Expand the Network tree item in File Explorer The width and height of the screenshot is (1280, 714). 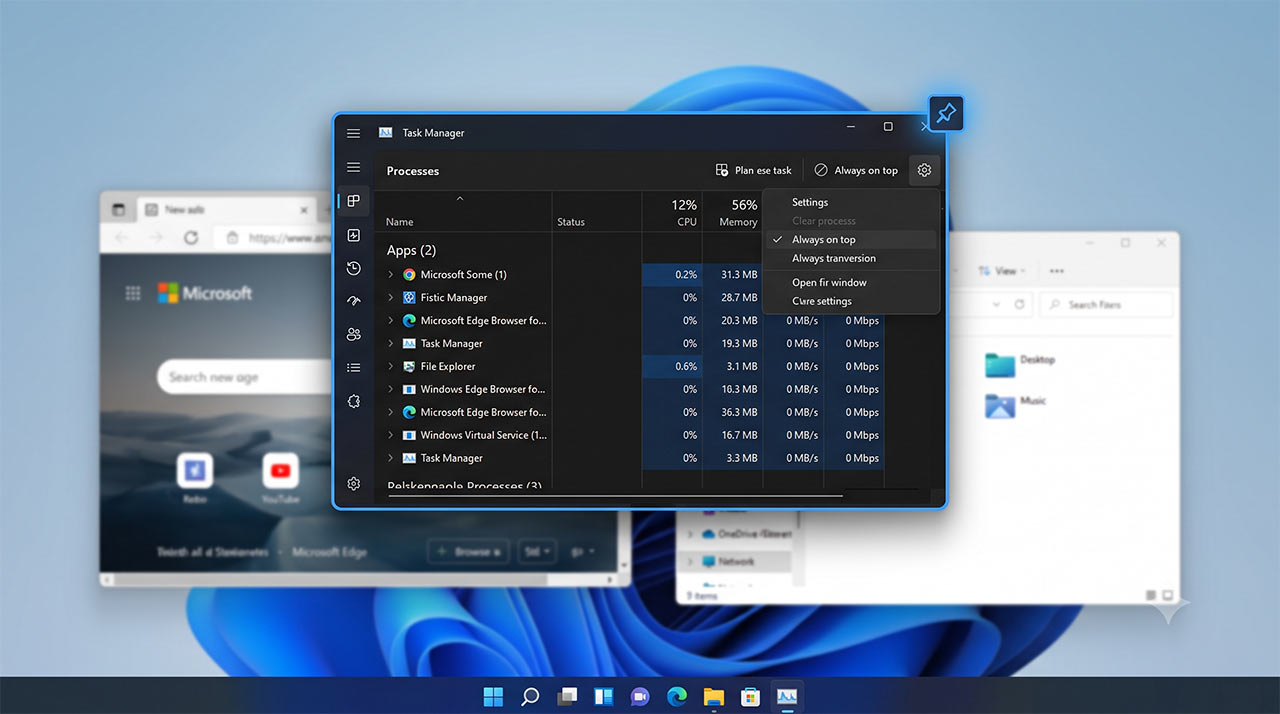(x=689, y=562)
